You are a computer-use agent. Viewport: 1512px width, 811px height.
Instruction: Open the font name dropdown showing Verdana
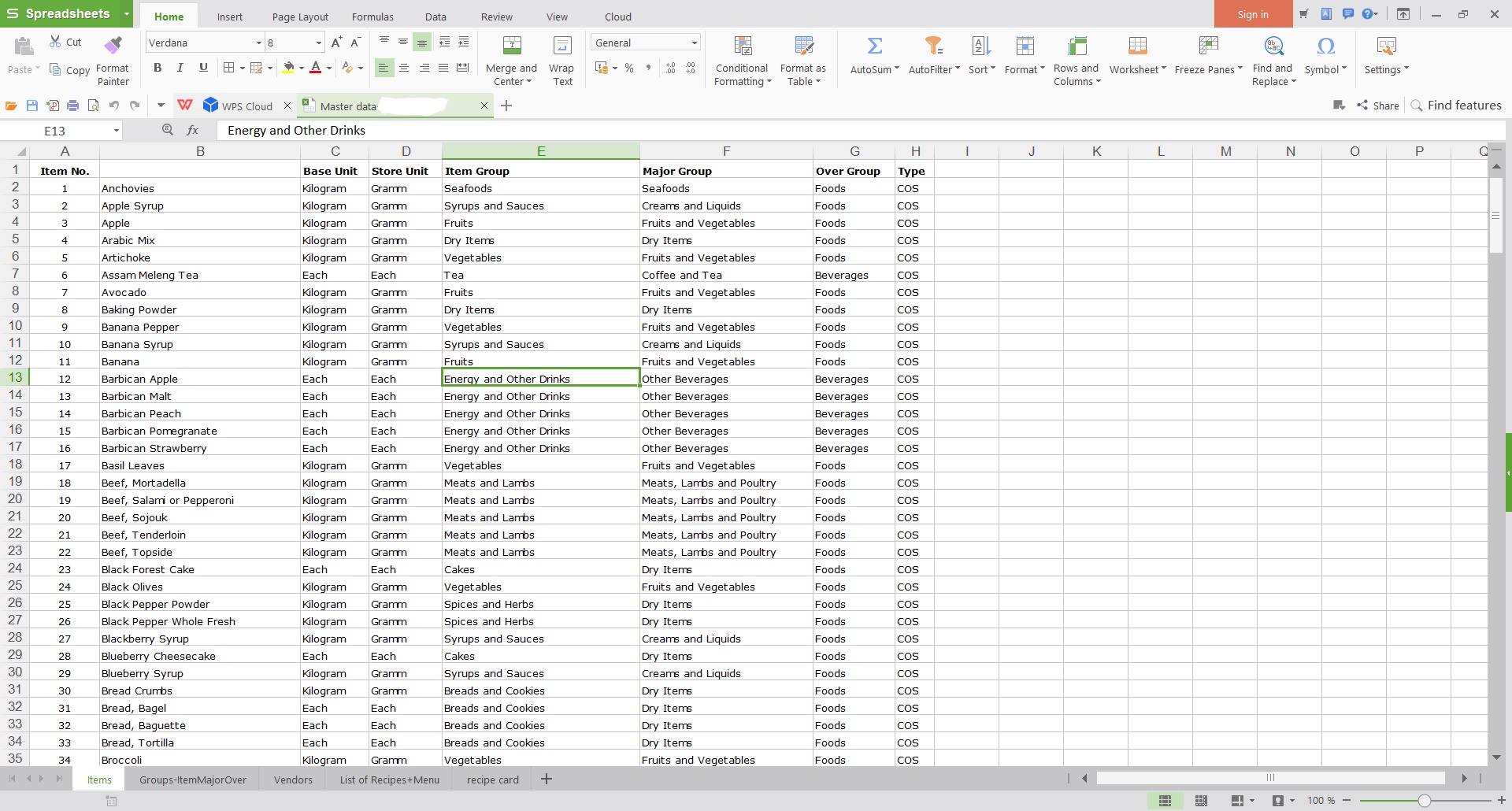coord(259,43)
